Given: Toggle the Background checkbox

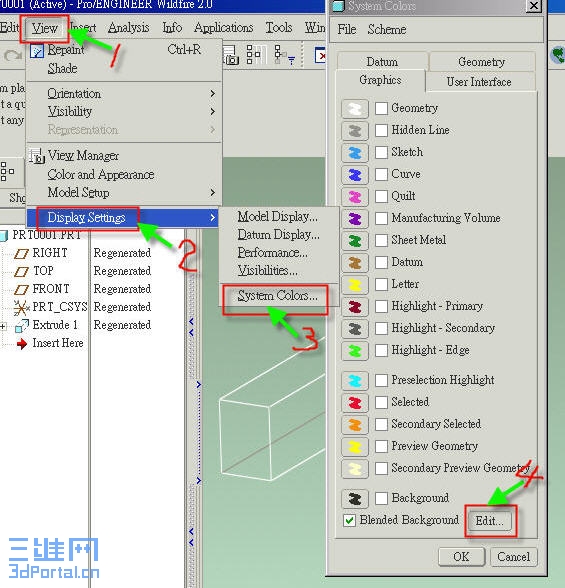Looking at the screenshot, I should 381,498.
